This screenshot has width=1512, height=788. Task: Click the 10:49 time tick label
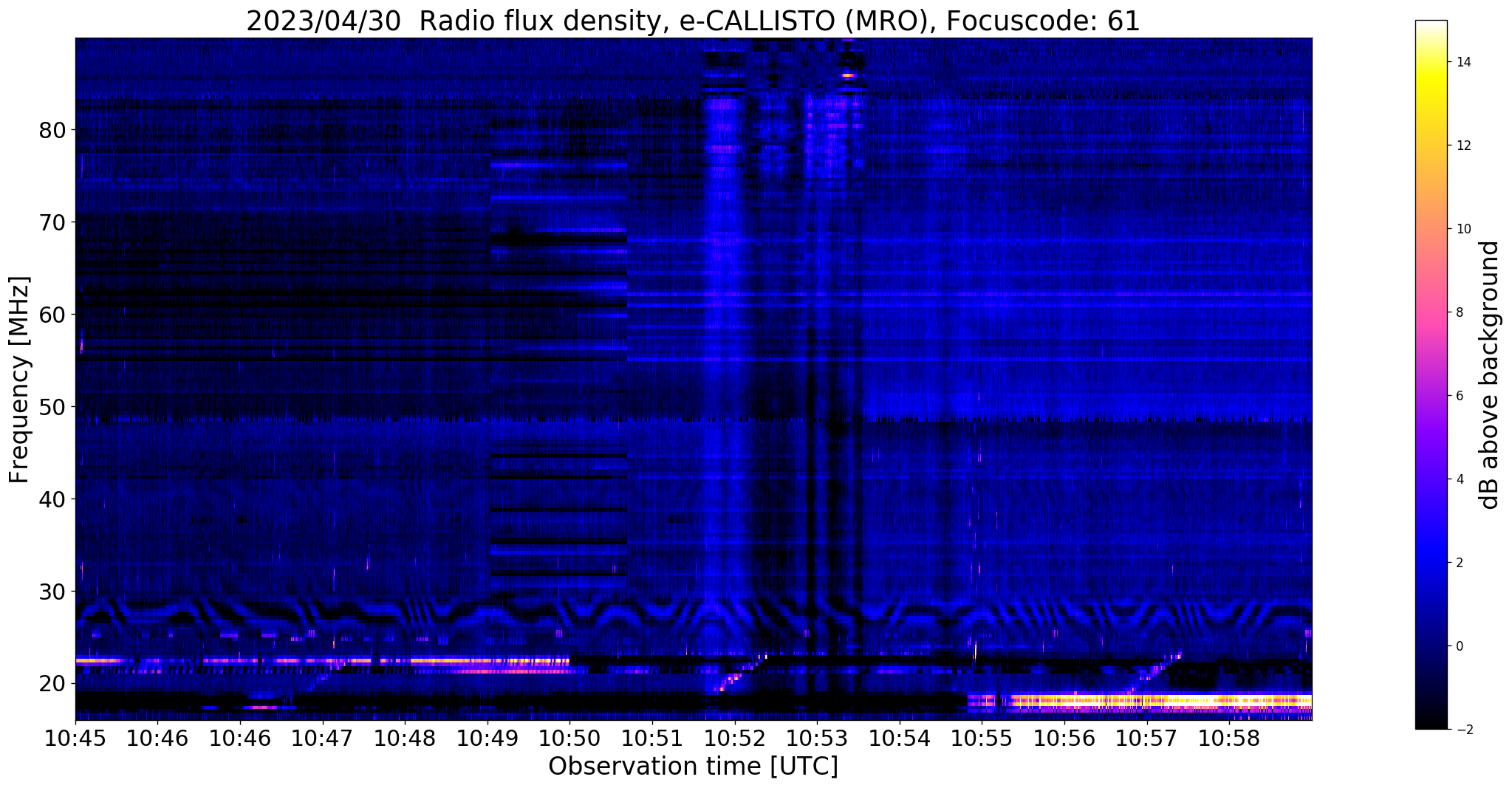[x=488, y=738]
